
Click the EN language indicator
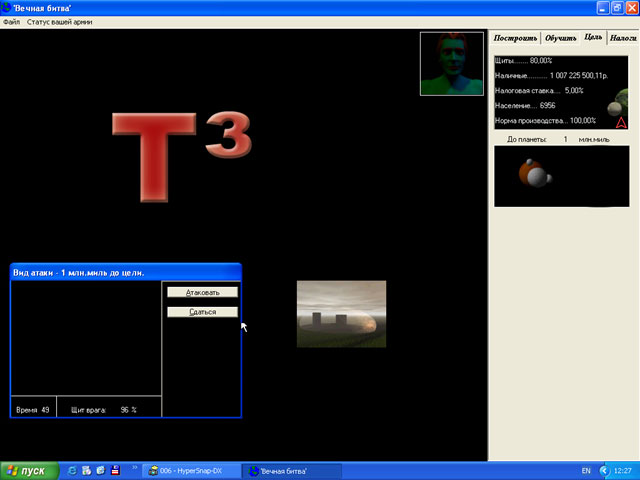click(585, 470)
